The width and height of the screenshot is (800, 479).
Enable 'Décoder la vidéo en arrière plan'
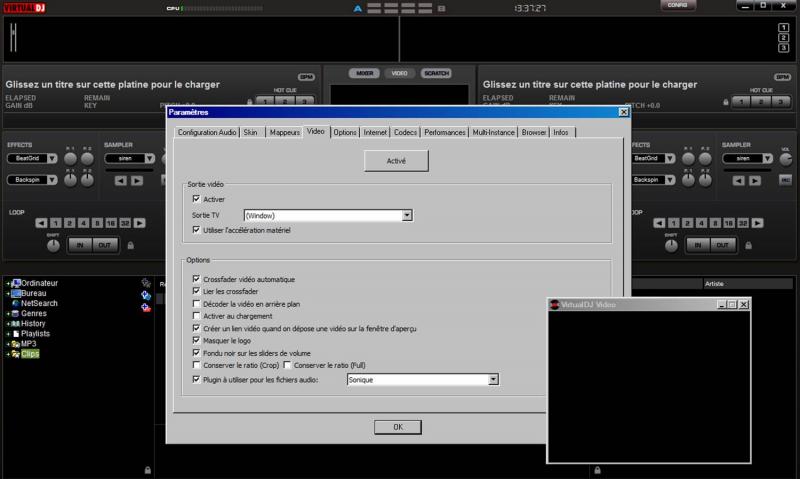pos(195,301)
